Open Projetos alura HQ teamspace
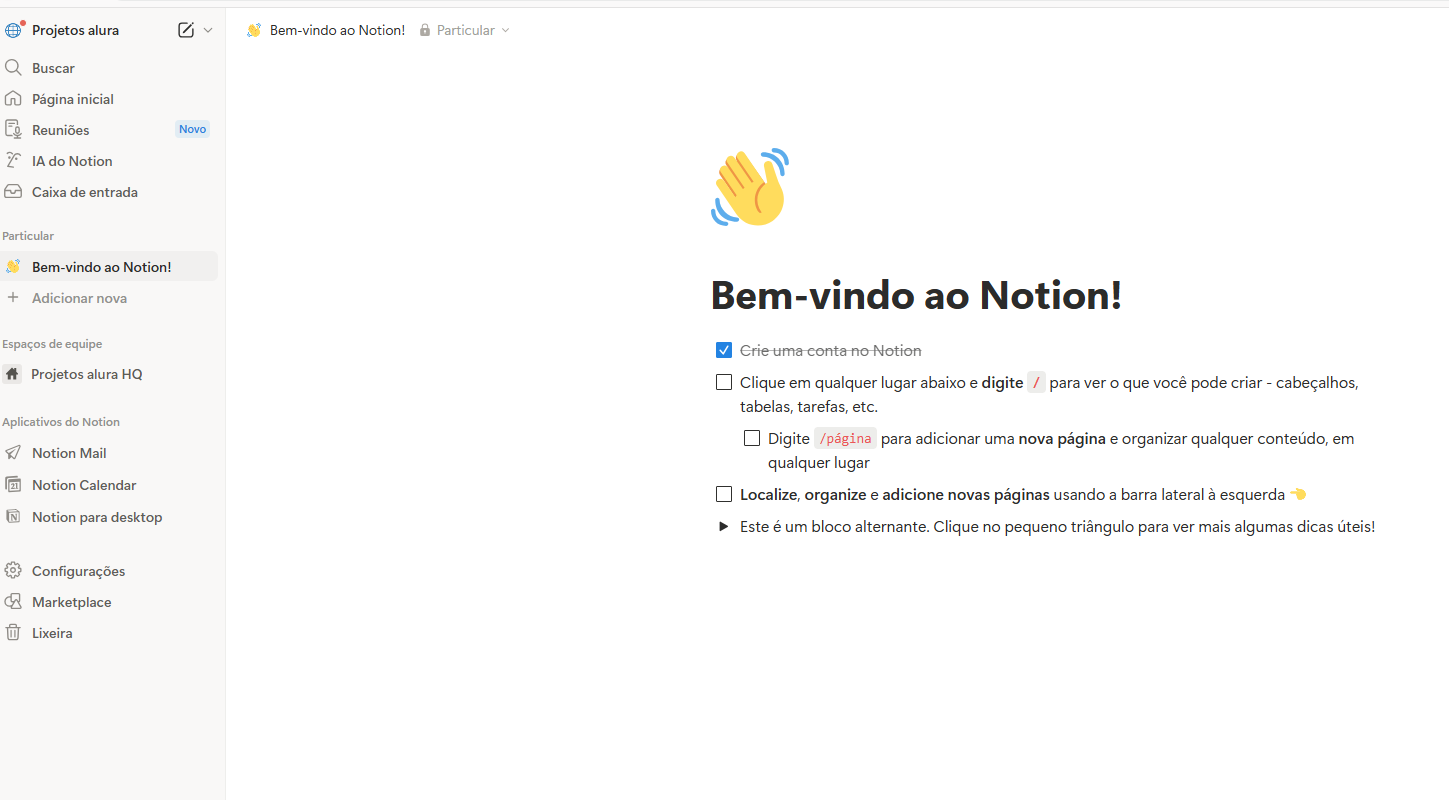 coord(86,373)
